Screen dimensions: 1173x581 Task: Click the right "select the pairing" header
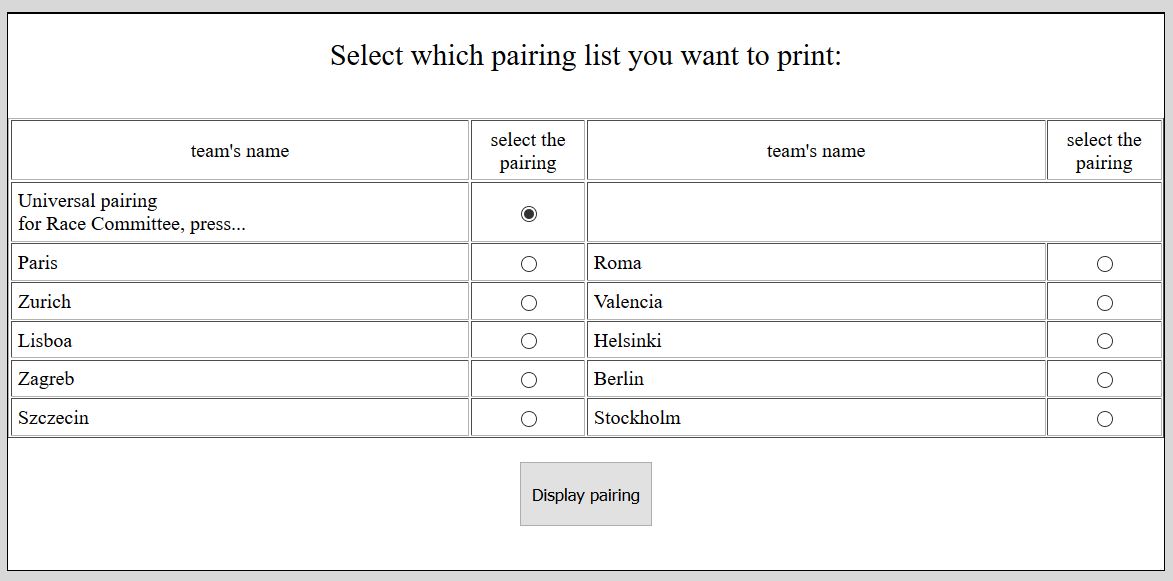click(x=1104, y=151)
